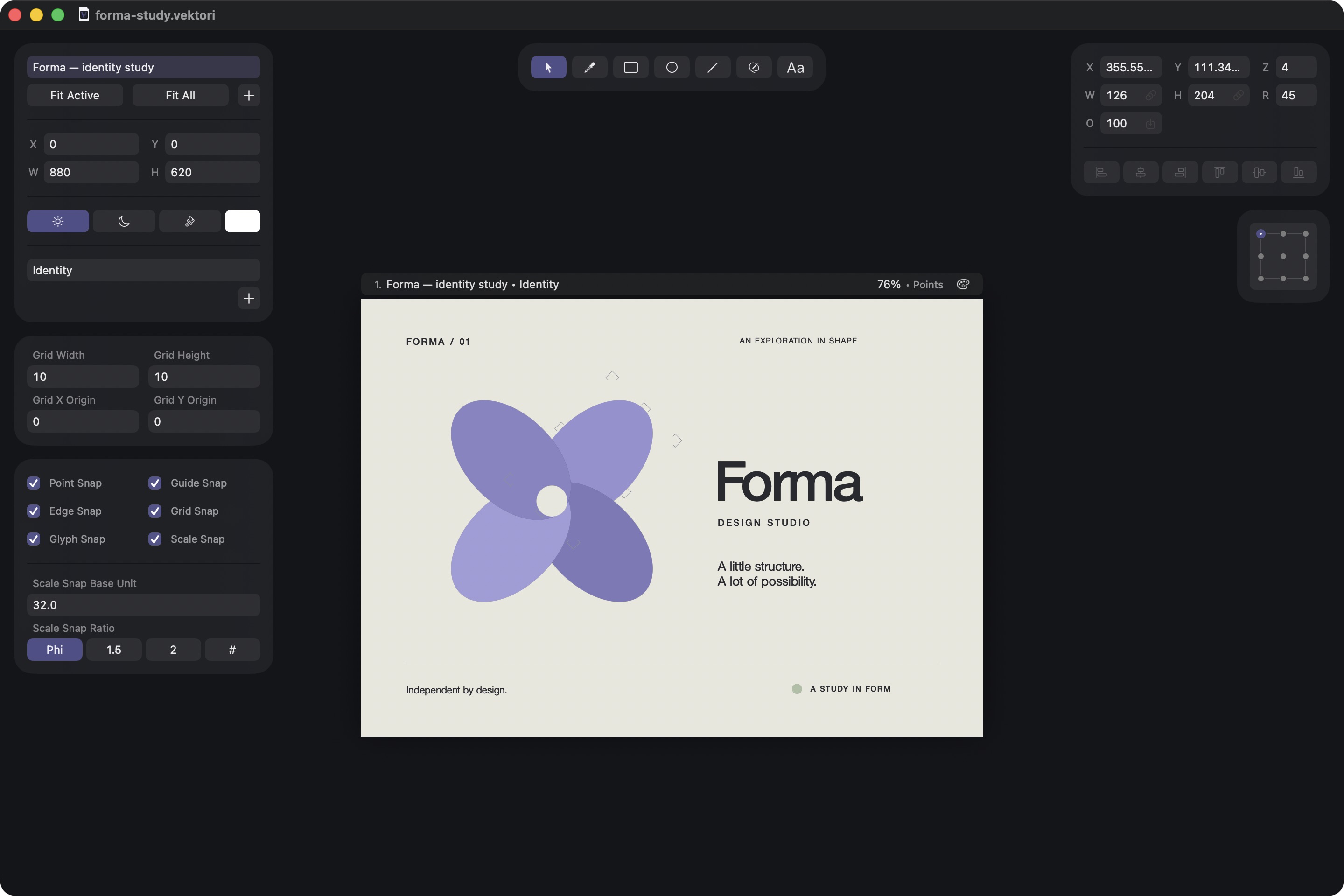Screen dimensions: 1344x896
Task: Select the arrow pointer tool
Action: tap(548, 67)
